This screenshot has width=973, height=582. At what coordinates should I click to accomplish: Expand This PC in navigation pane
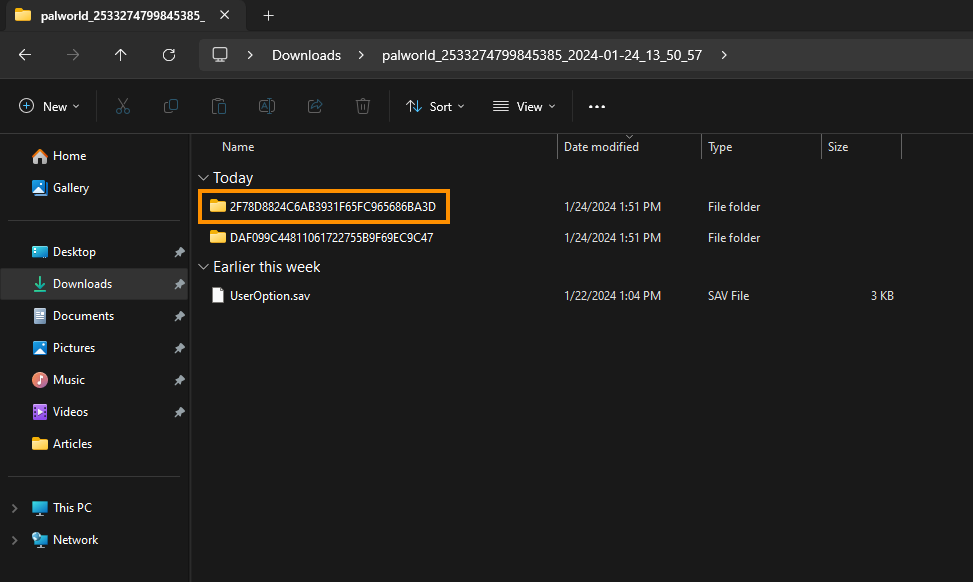(x=14, y=508)
